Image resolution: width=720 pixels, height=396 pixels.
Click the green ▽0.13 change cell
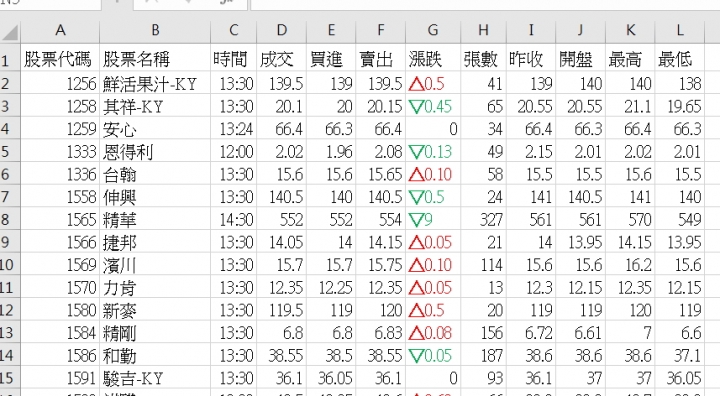point(433,152)
